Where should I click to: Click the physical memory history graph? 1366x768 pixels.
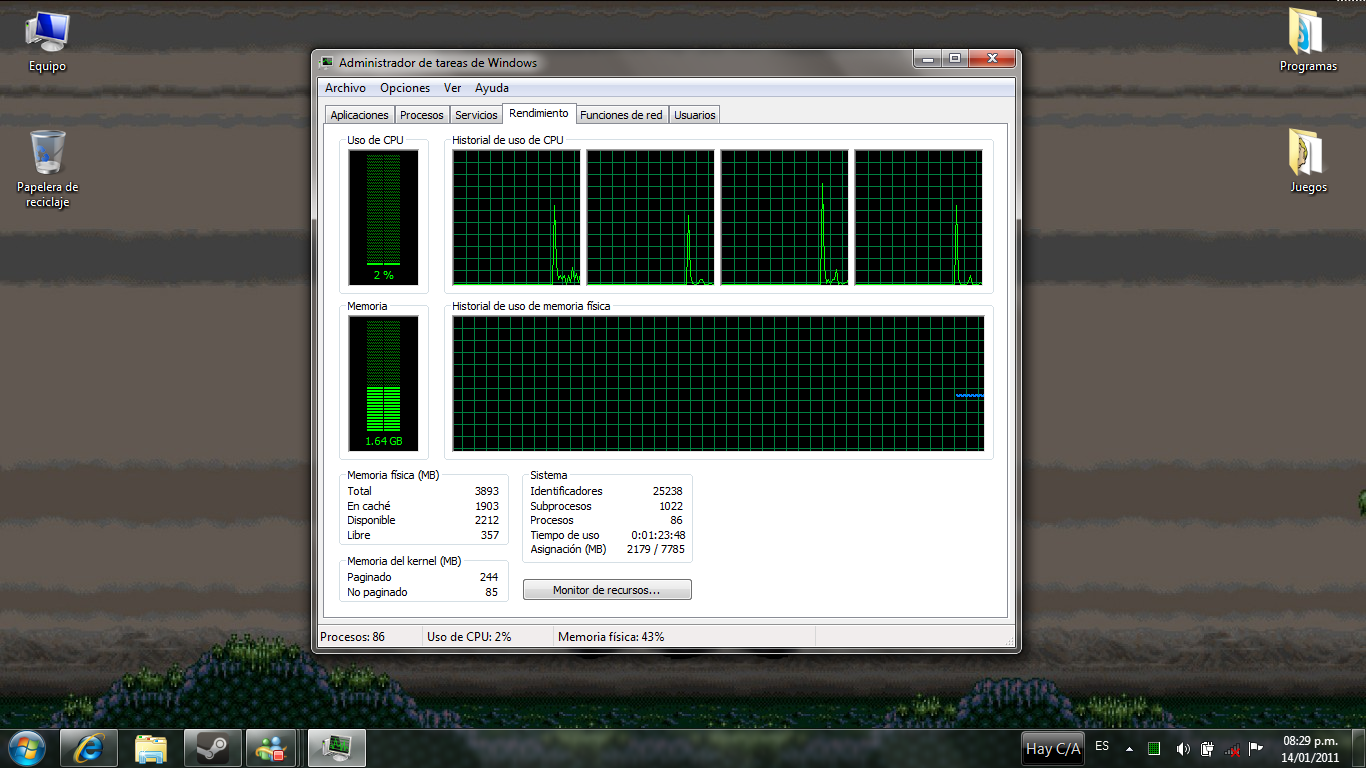[x=718, y=383]
